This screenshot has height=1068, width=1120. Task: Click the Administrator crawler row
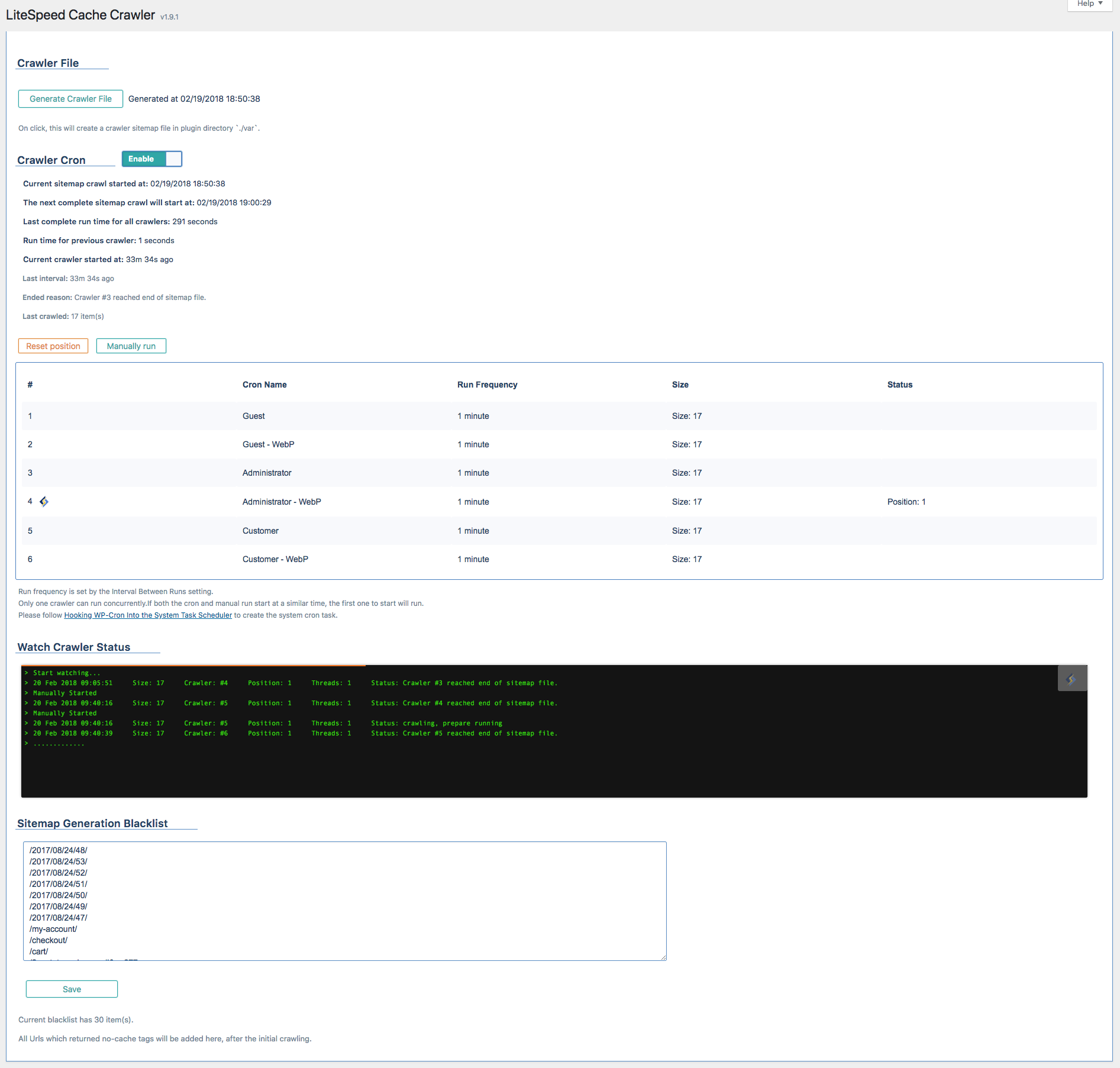click(x=267, y=473)
